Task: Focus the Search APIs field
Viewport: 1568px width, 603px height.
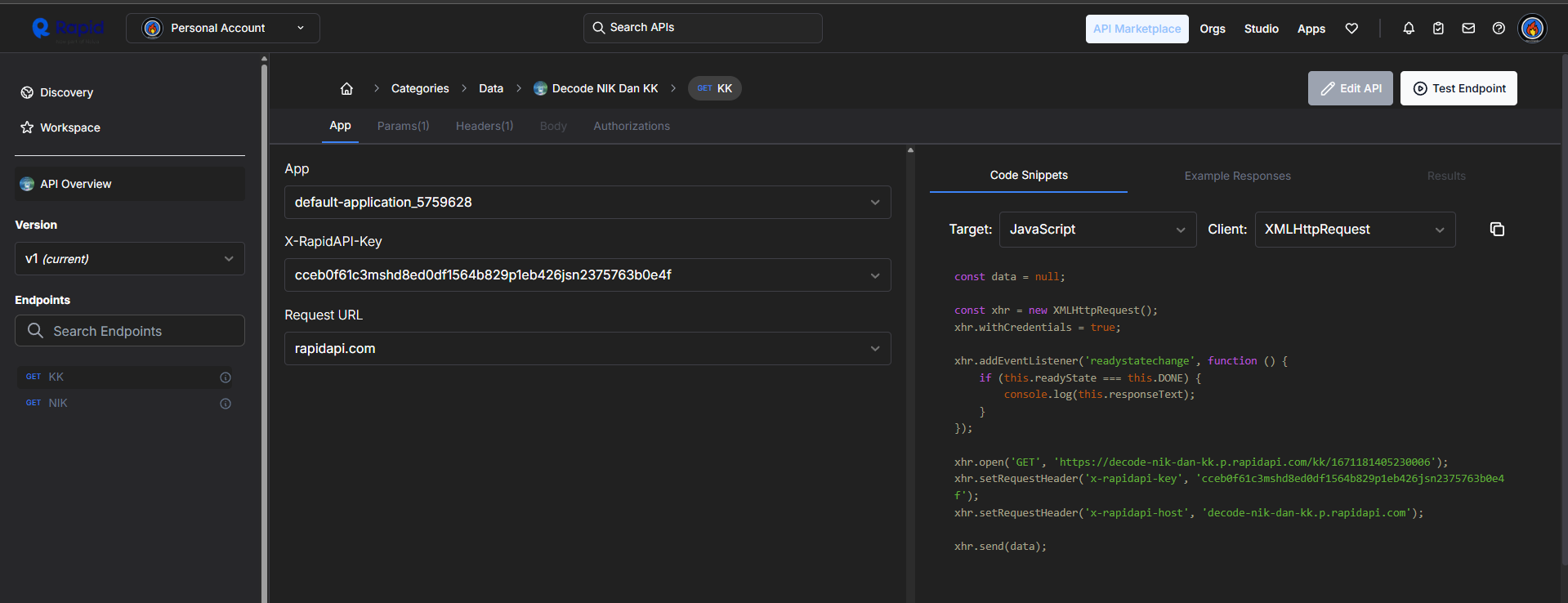Action: [703, 28]
